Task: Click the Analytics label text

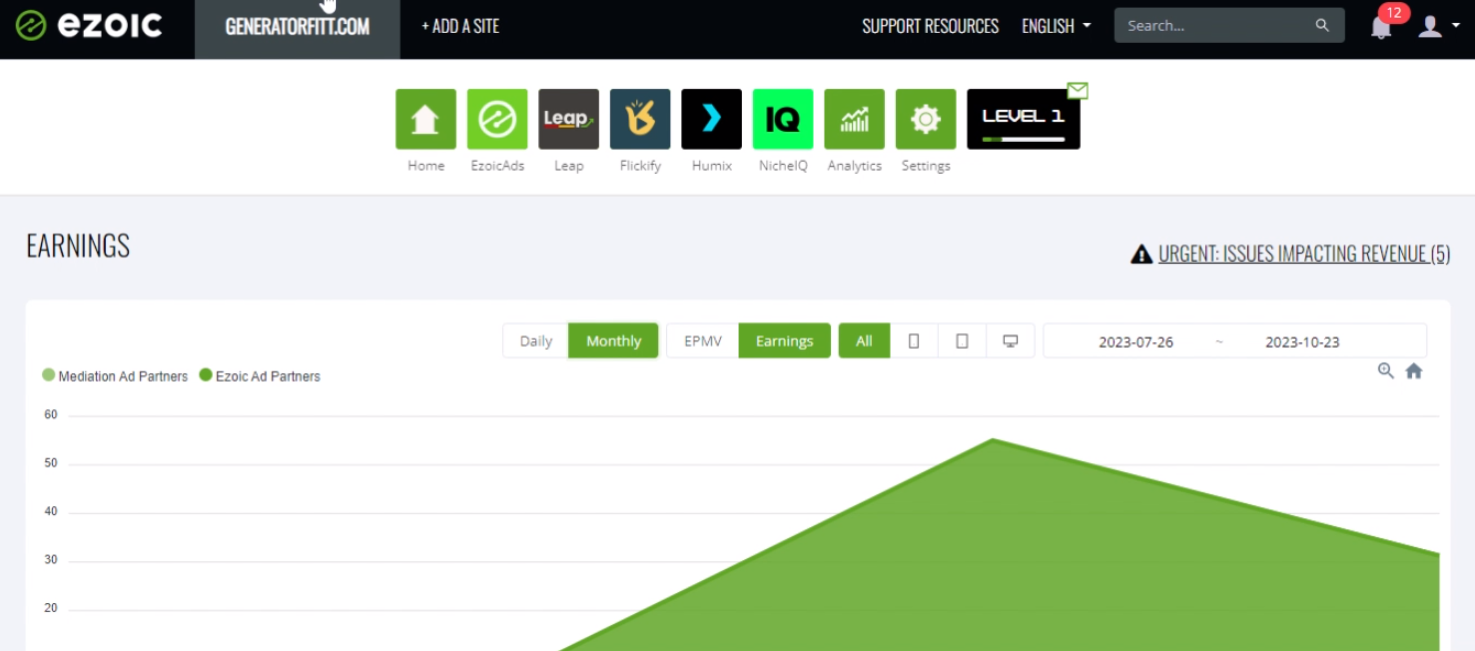Action: (854, 166)
